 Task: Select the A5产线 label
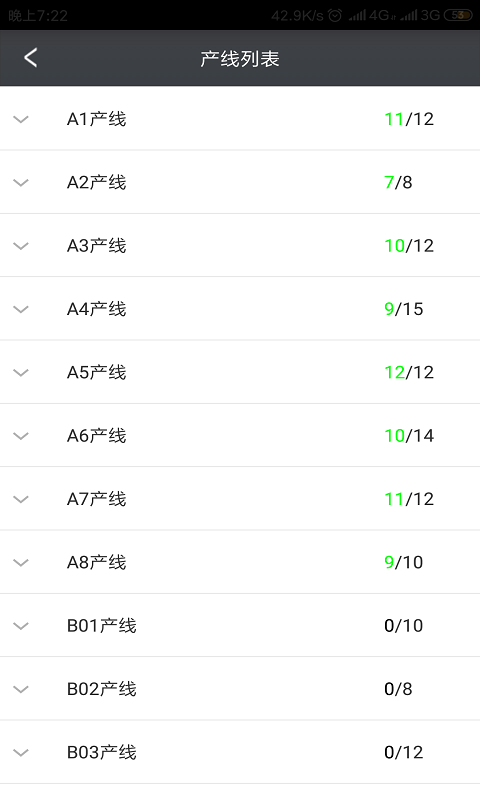click(96, 372)
